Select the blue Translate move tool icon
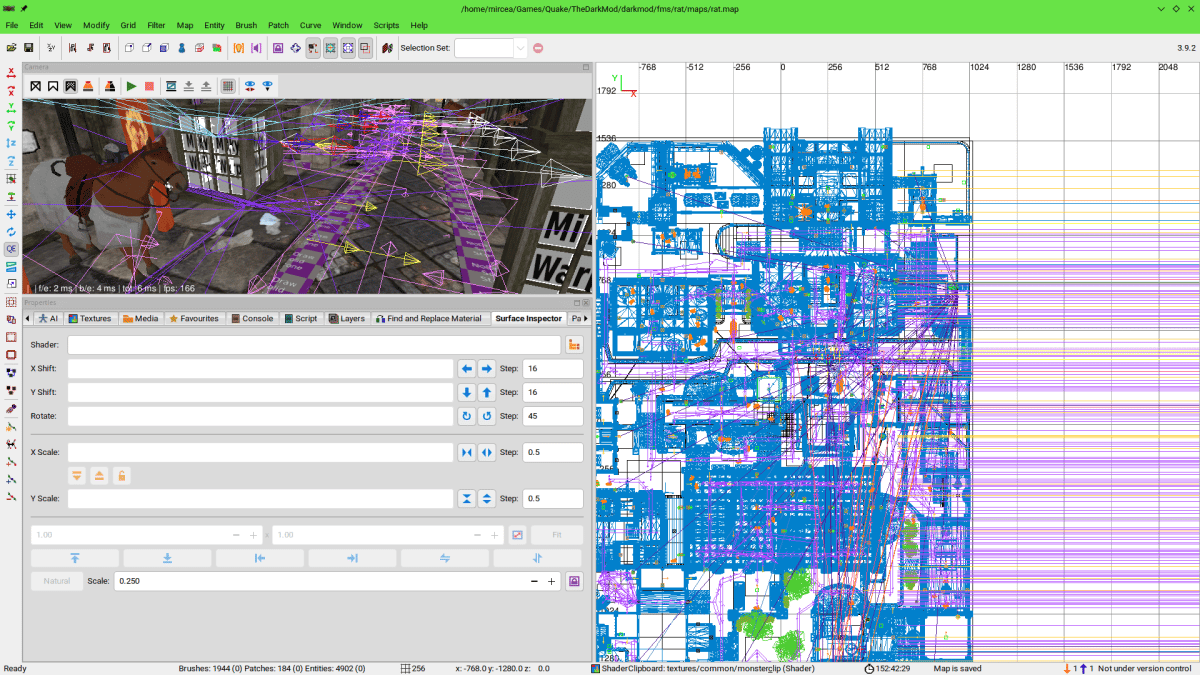This screenshot has height=675, width=1200. coord(11,214)
